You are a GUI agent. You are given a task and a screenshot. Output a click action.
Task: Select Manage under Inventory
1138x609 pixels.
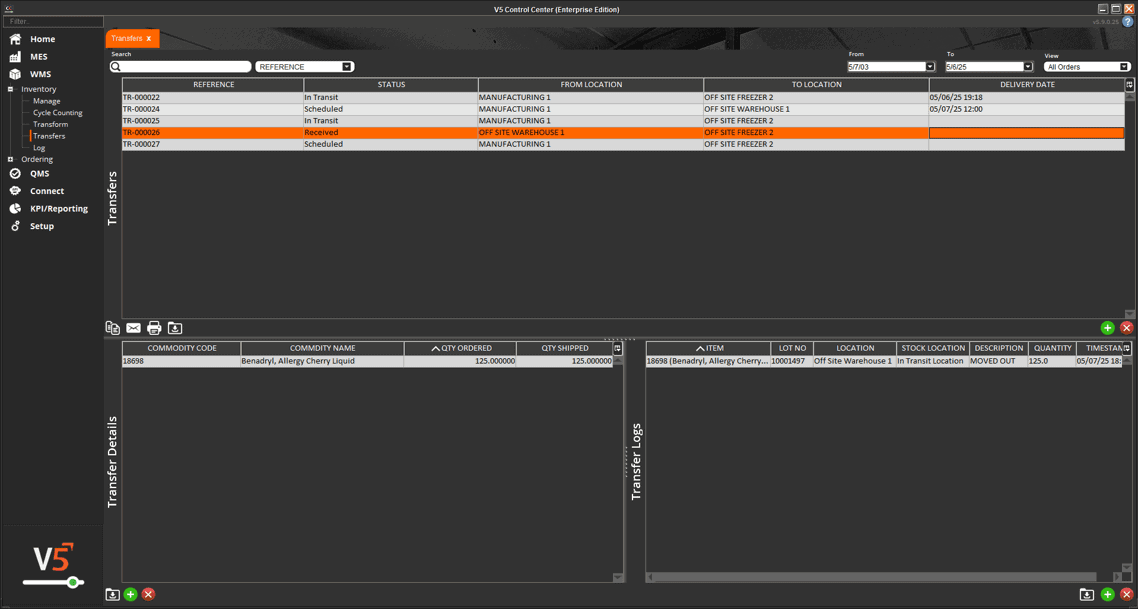pyautogui.click(x=46, y=101)
